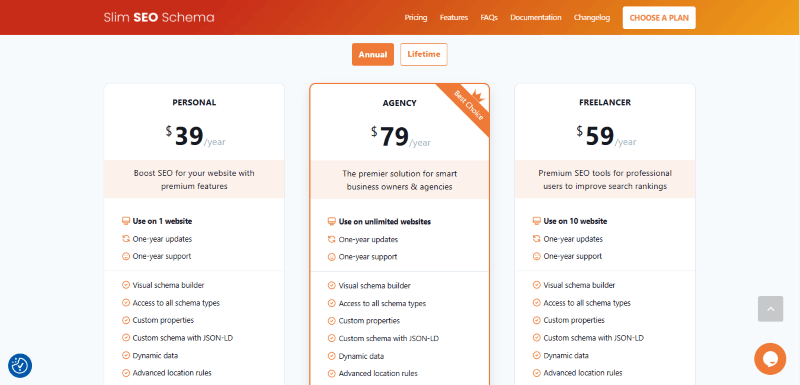Viewport: 800px width, 385px height.
Task: Click monitor icon beside Use on unlimited websites
Action: point(332,222)
